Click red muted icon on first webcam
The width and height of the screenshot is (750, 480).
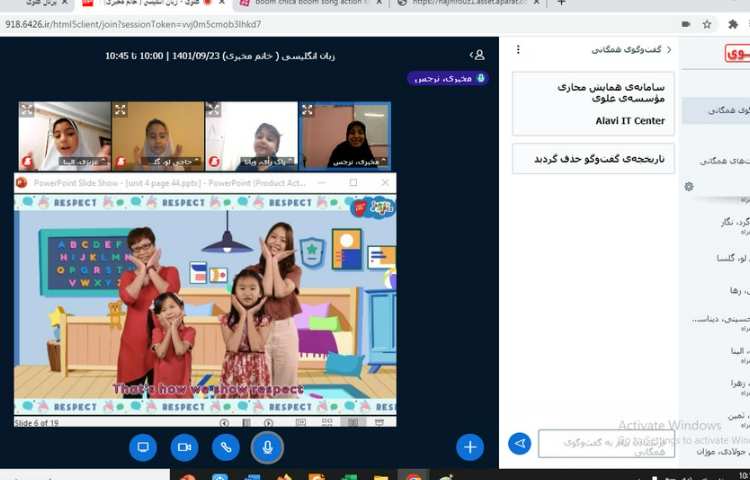[x=27, y=162]
